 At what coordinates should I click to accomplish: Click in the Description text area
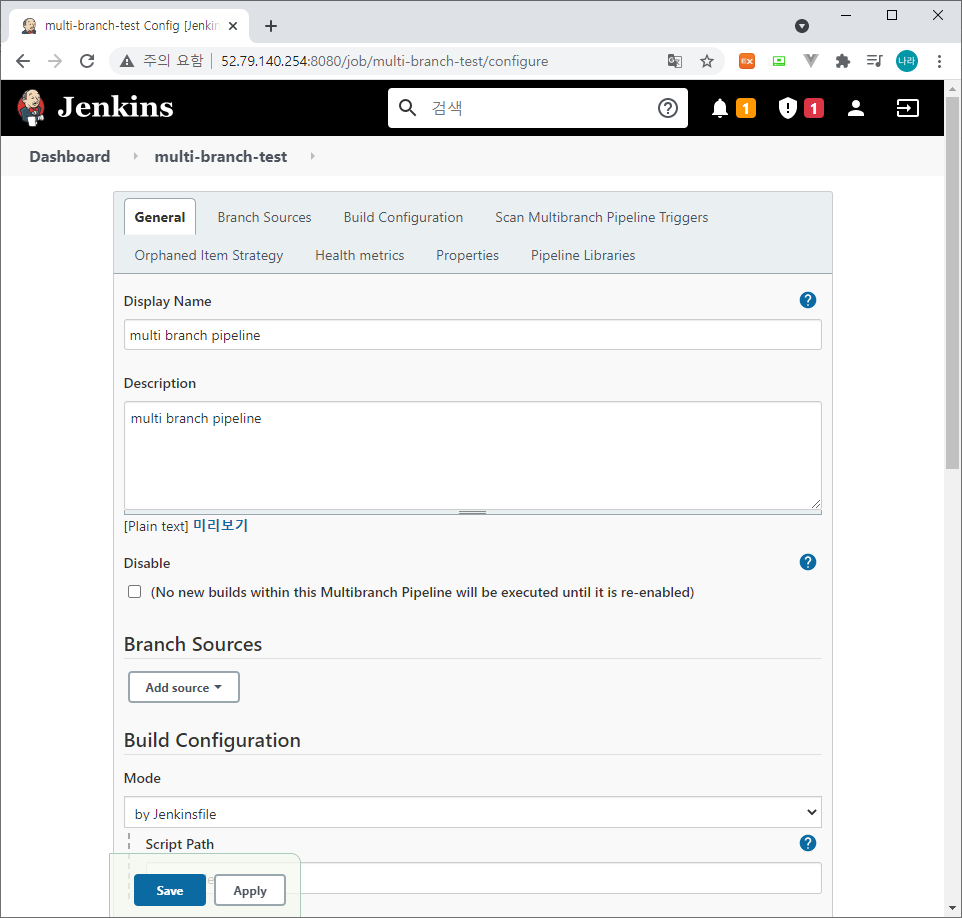[x=472, y=455]
